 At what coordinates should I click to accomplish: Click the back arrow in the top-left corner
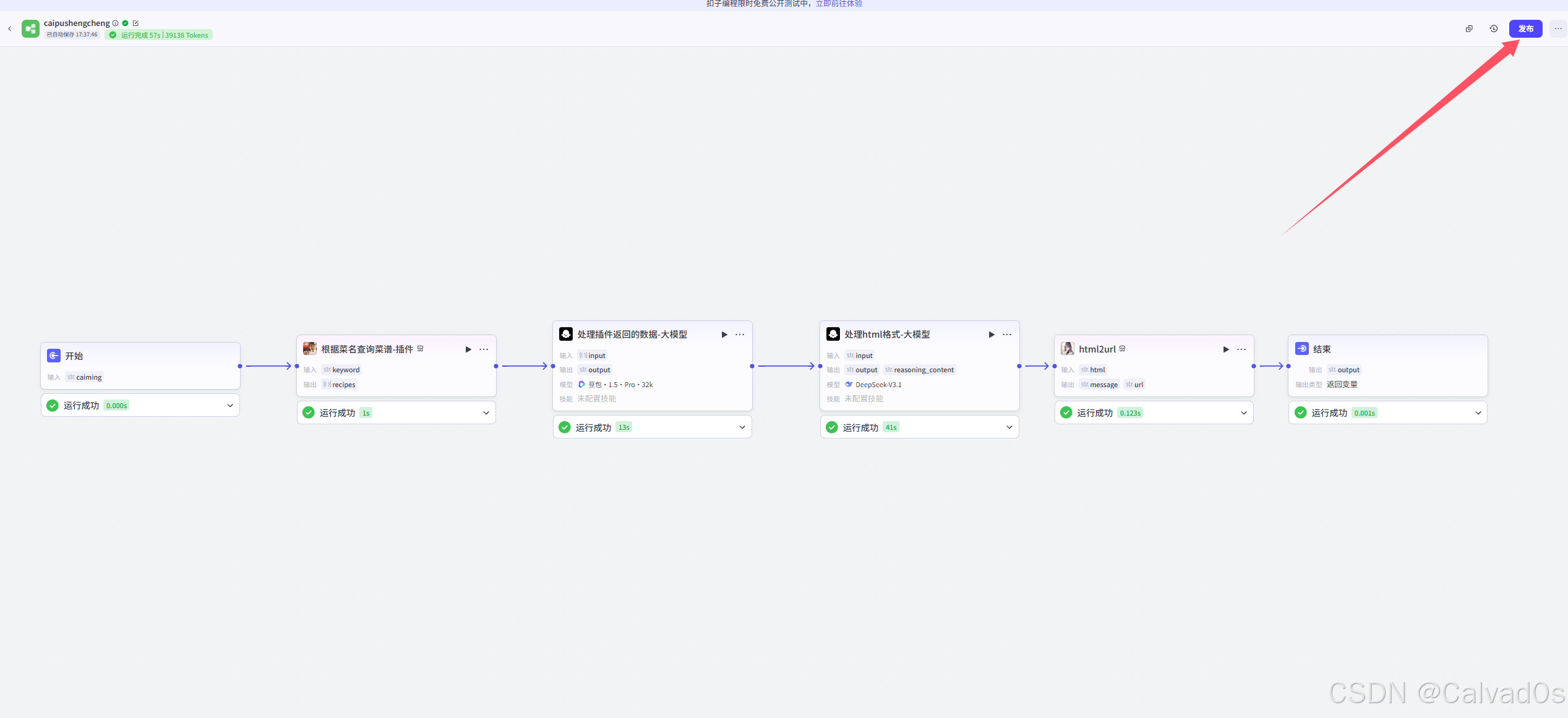10,28
